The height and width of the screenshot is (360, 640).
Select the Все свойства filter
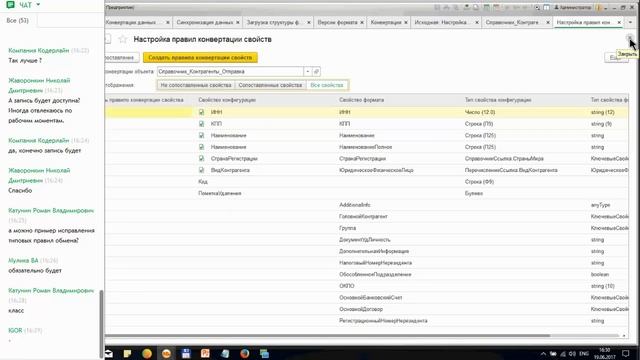point(327,85)
